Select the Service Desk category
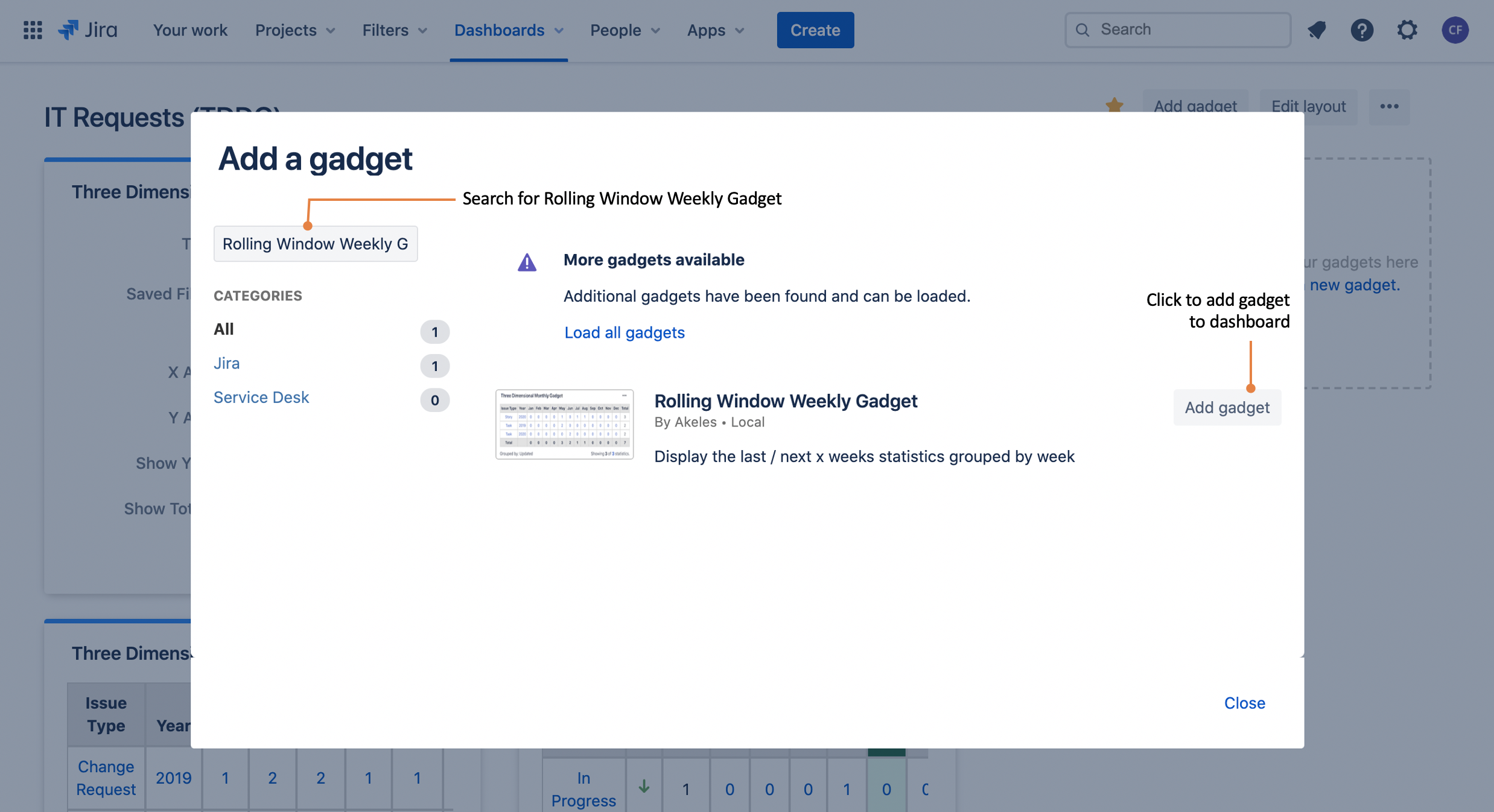 click(x=261, y=397)
